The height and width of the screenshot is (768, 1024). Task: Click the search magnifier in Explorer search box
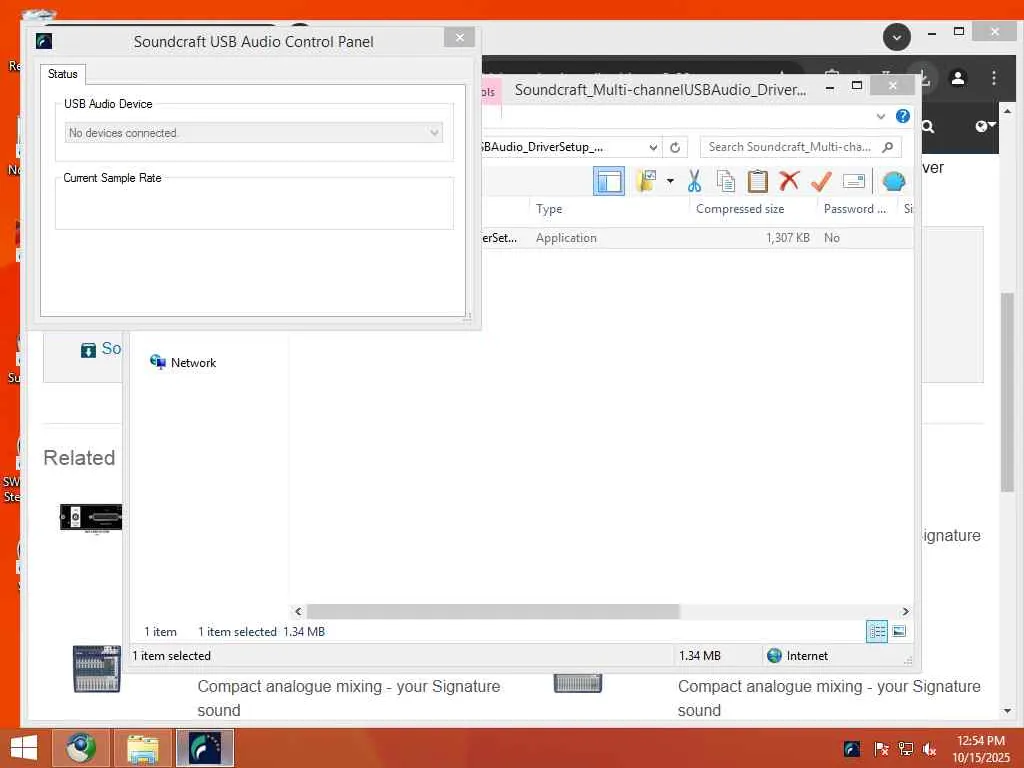pyautogui.click(x=888, y=147)
